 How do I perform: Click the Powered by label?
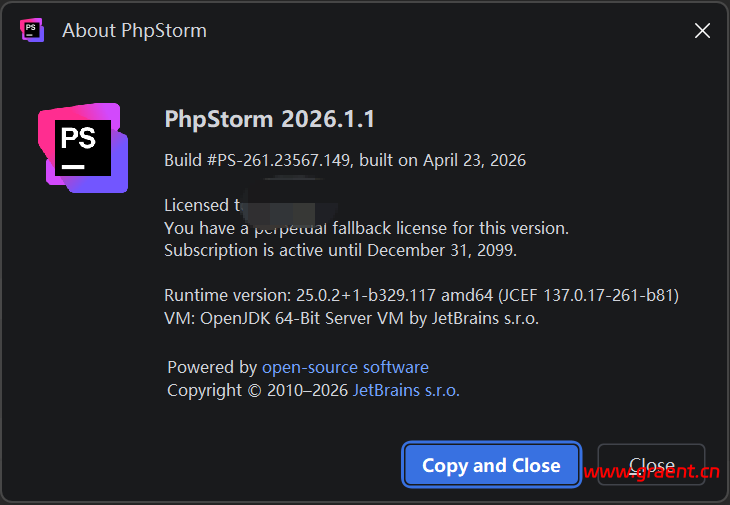tap(212, 367)
